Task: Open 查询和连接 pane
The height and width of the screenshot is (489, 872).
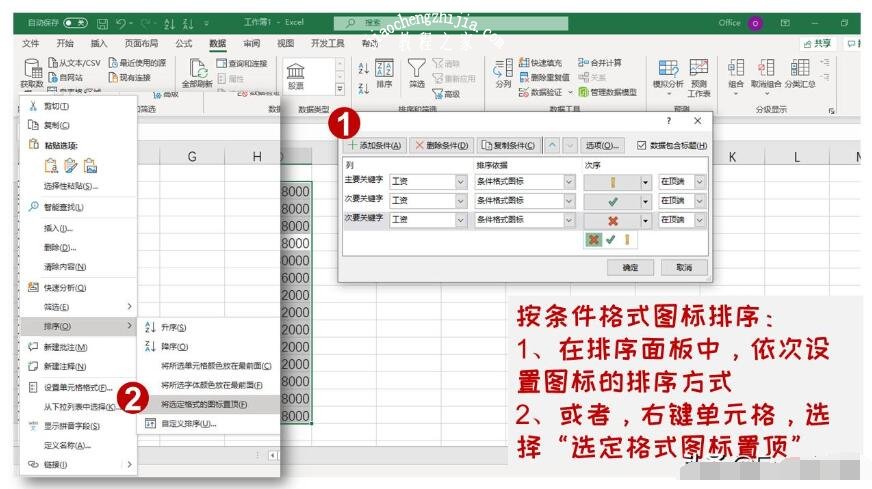Action: tap(241, 63)
